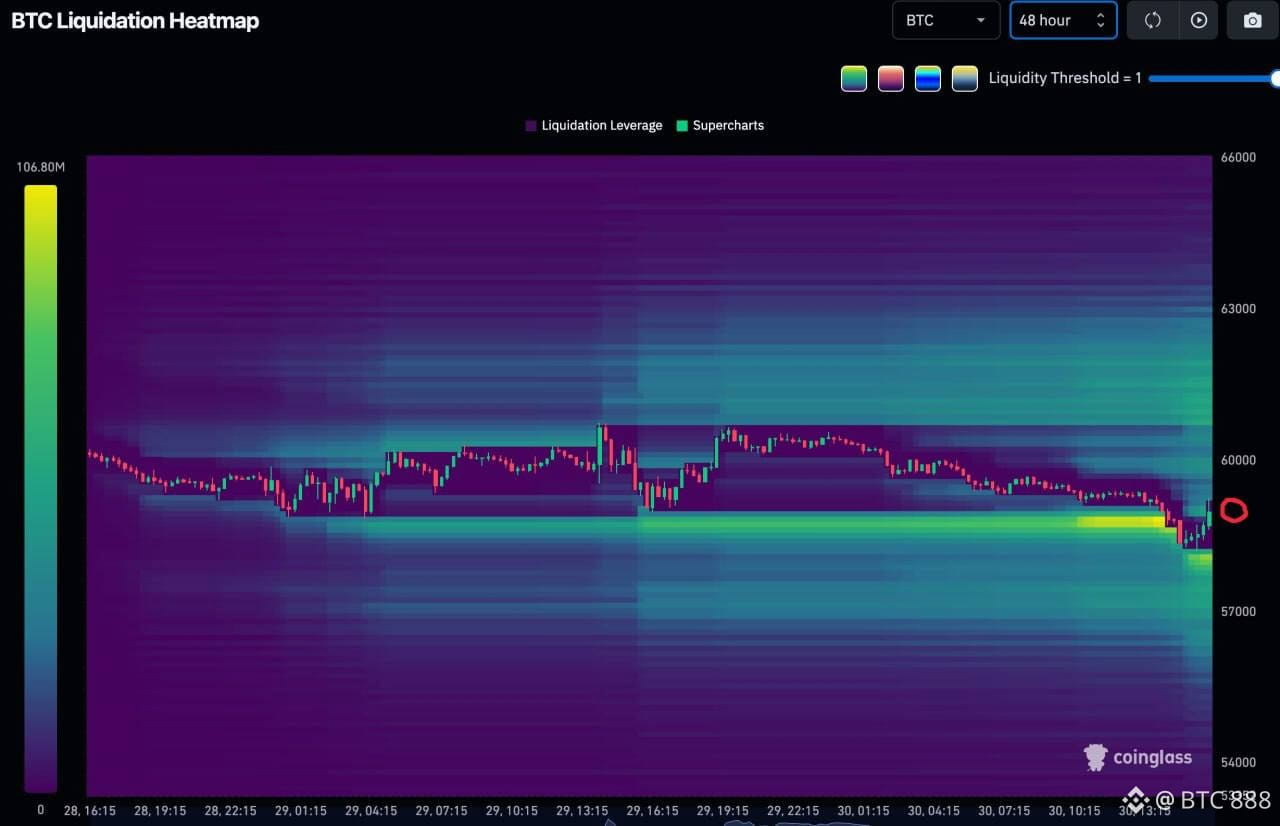Viewport: 1280px width, 826px height.
Task: Click the "30, 10:15" time axis label
Action: [x=1074, y=811]
